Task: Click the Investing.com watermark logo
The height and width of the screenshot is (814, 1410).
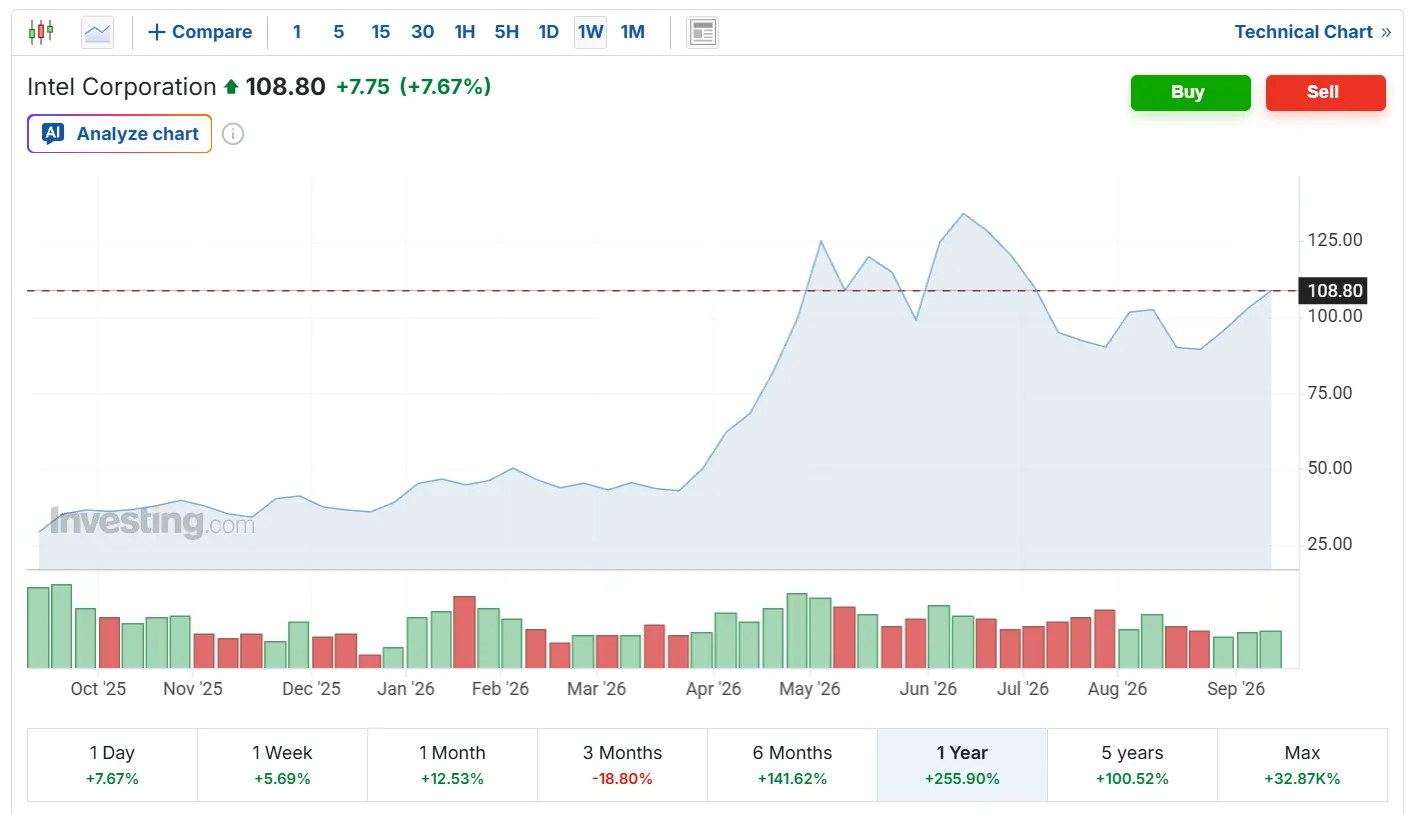Action: point(152,521)
